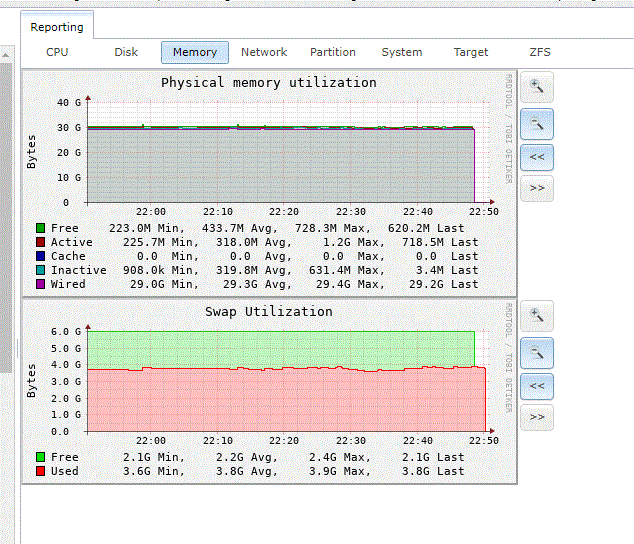This screenshot has height=544, width=634.
Task: Click the '319.8M Avg' Inactive value
Action: (254, 270)
